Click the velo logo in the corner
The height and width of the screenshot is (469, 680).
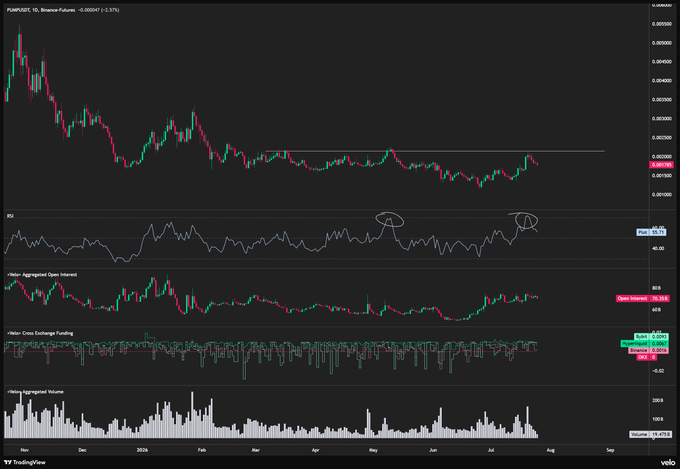(x=668, y=462)
